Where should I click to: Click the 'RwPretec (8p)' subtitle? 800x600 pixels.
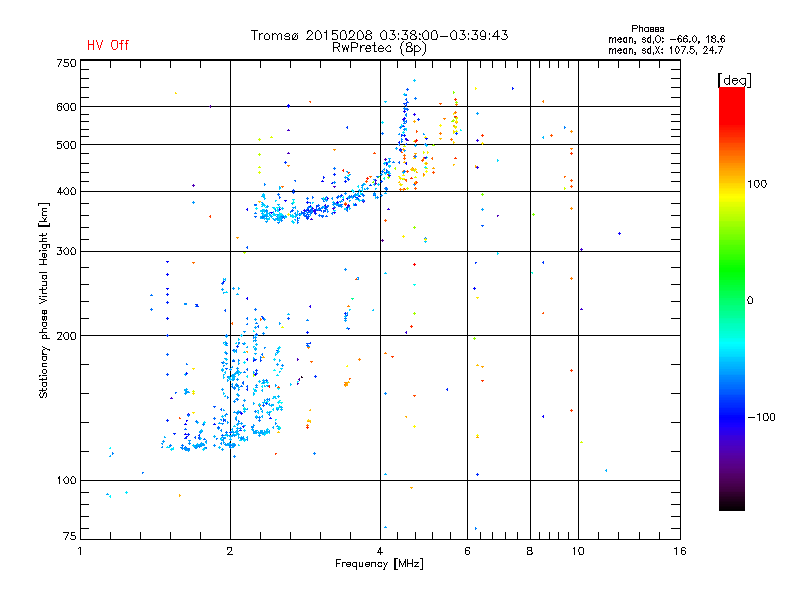379,48
